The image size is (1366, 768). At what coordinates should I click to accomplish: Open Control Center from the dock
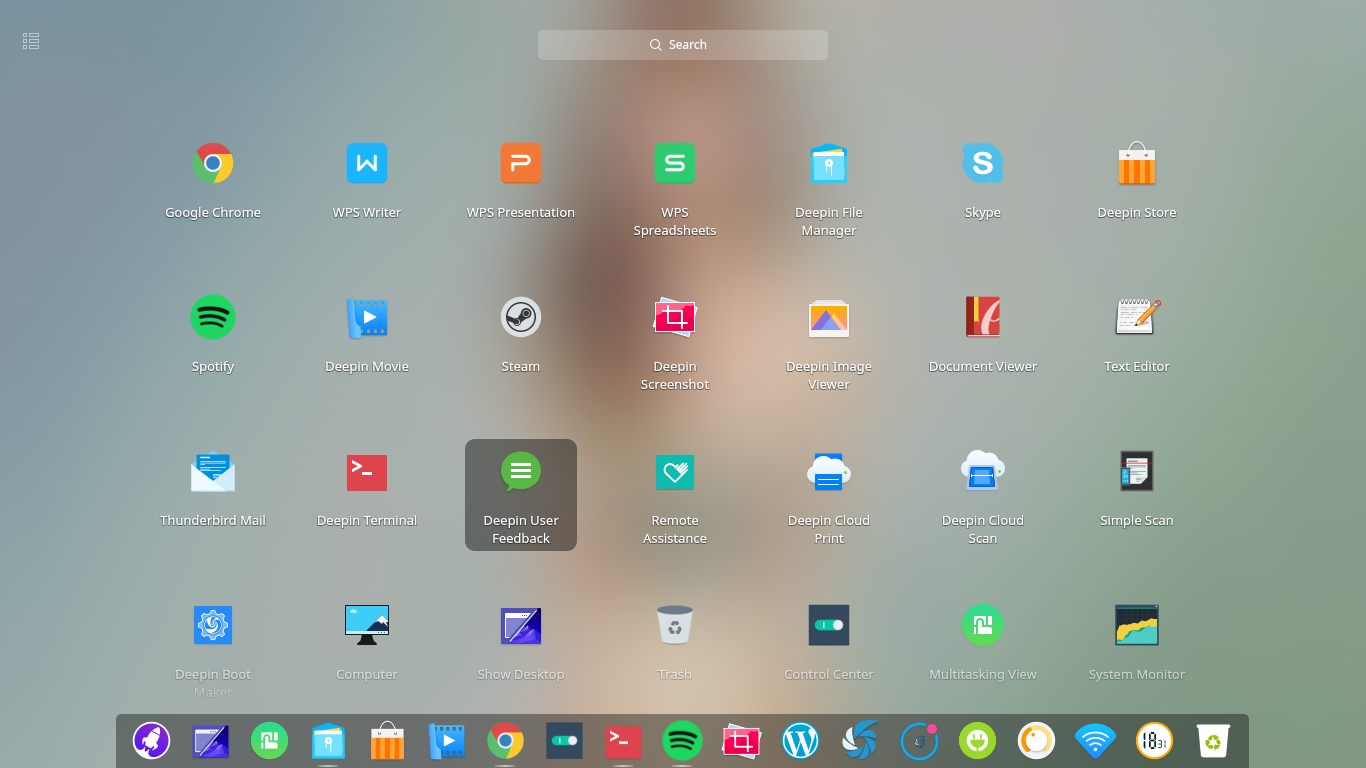pyautogui.click(x=565, y=741)
